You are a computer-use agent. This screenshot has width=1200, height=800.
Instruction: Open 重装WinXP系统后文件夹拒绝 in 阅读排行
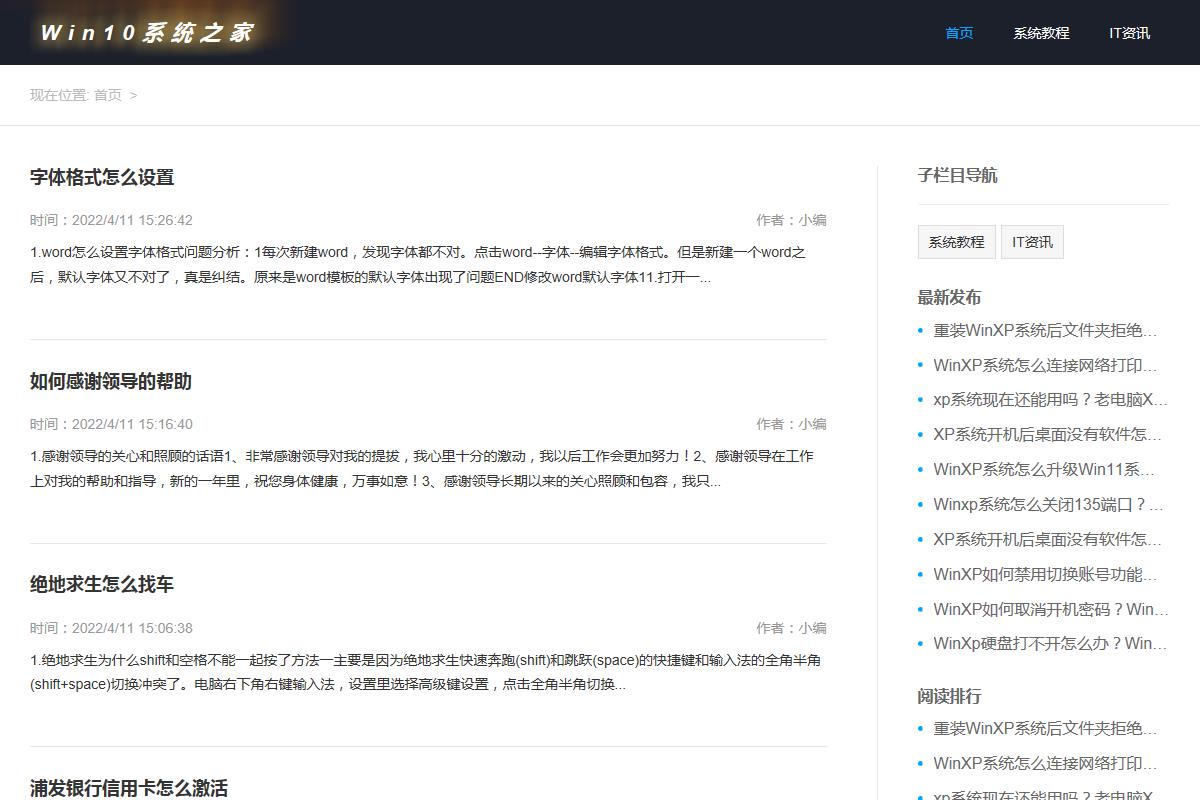[1045, 728]
